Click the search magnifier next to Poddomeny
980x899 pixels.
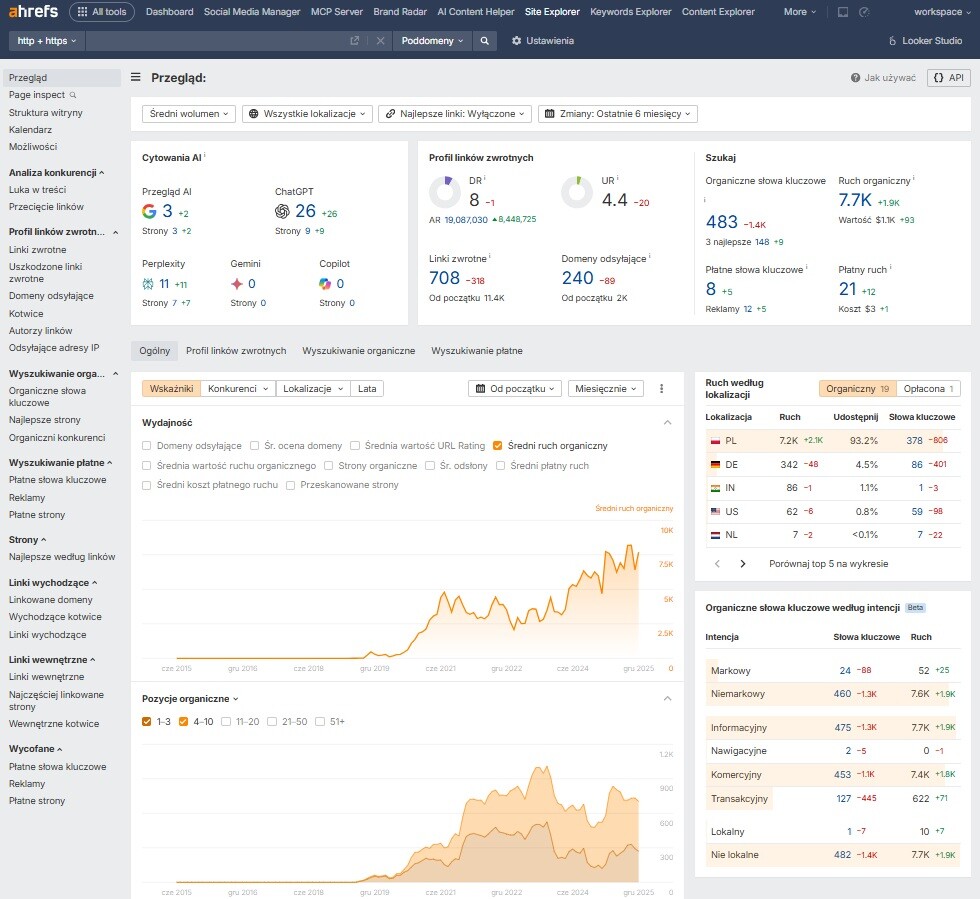485,41
